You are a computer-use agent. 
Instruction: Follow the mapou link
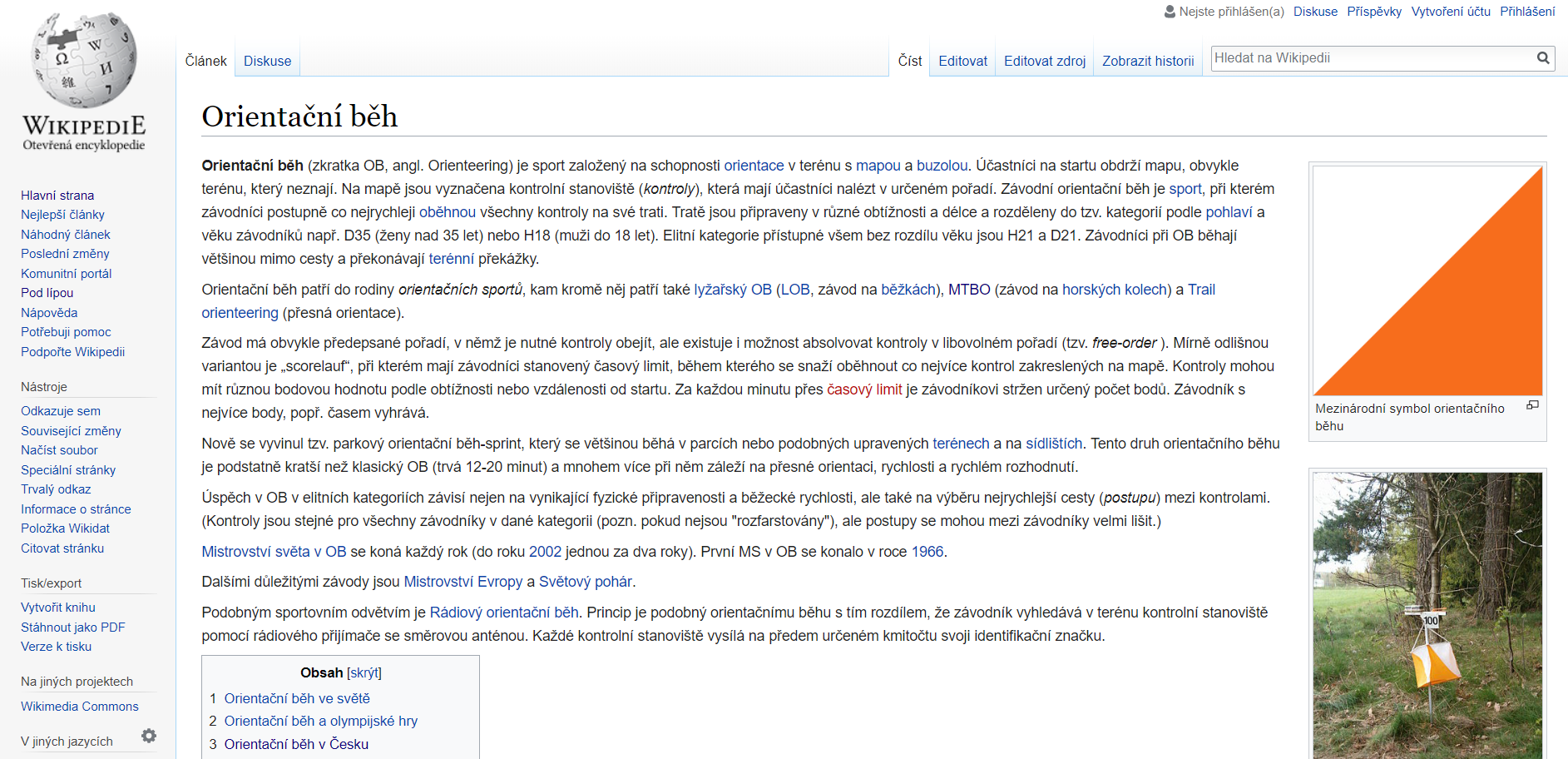878,166
